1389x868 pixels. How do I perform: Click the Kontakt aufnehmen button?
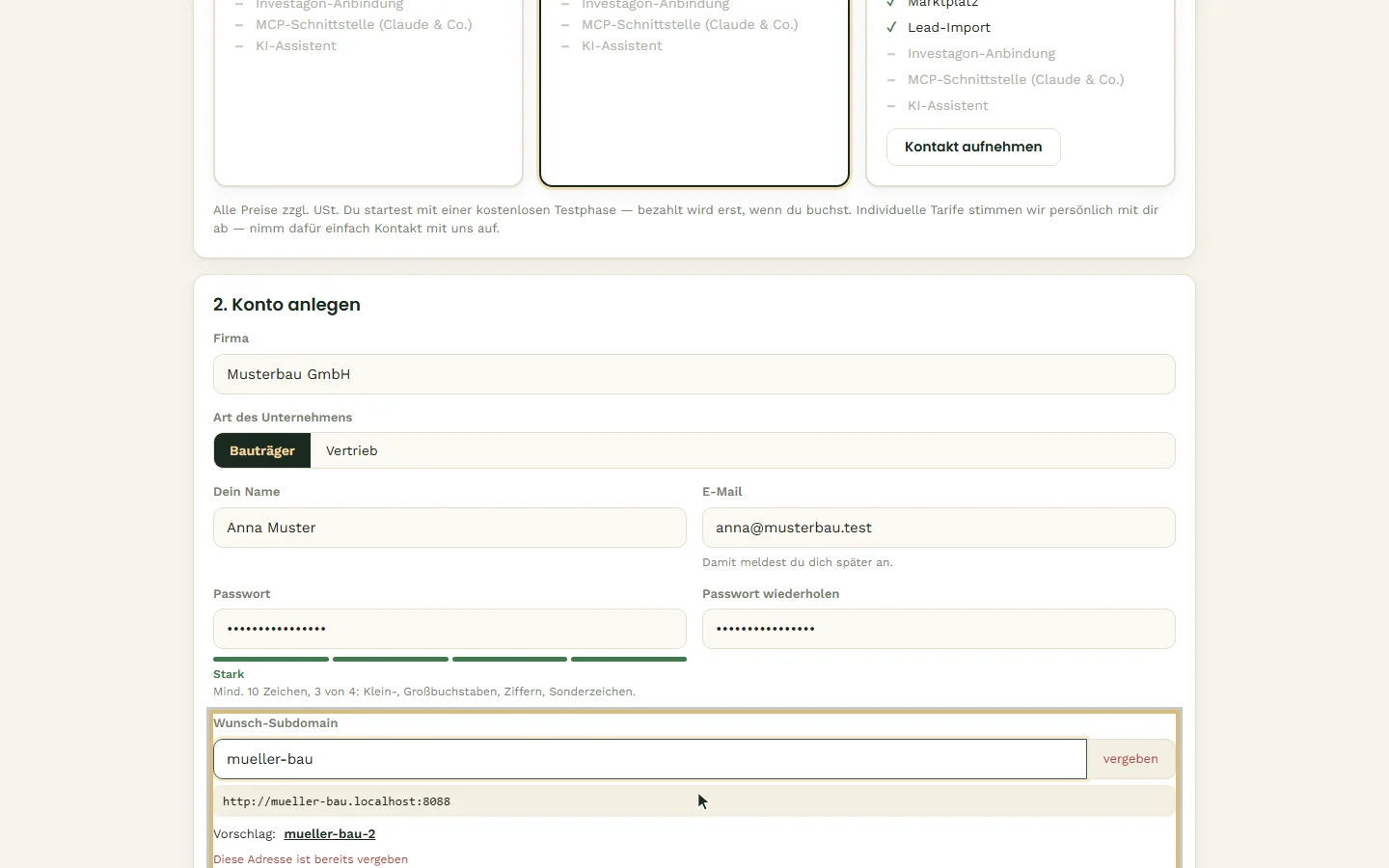tap(973, 147)
